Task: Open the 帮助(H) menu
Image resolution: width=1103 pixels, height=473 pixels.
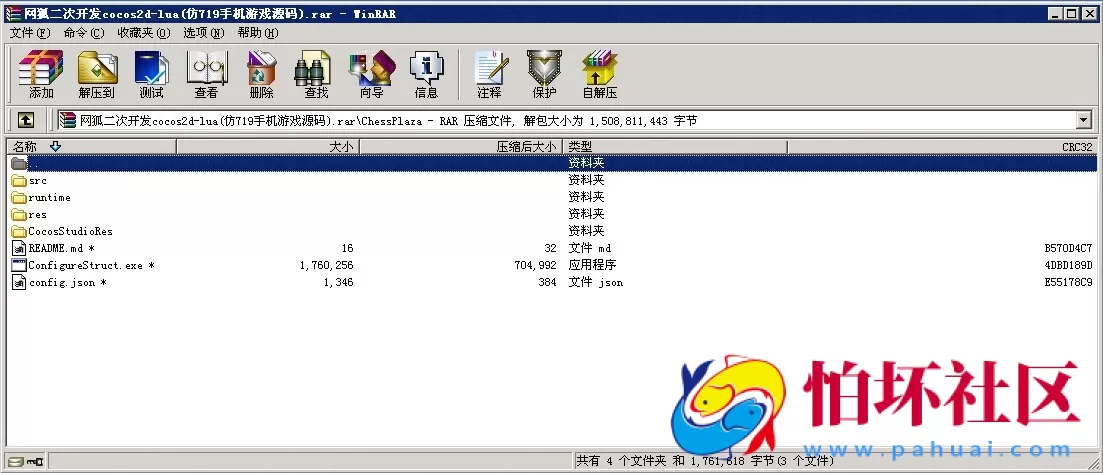Action: (257, 33)
